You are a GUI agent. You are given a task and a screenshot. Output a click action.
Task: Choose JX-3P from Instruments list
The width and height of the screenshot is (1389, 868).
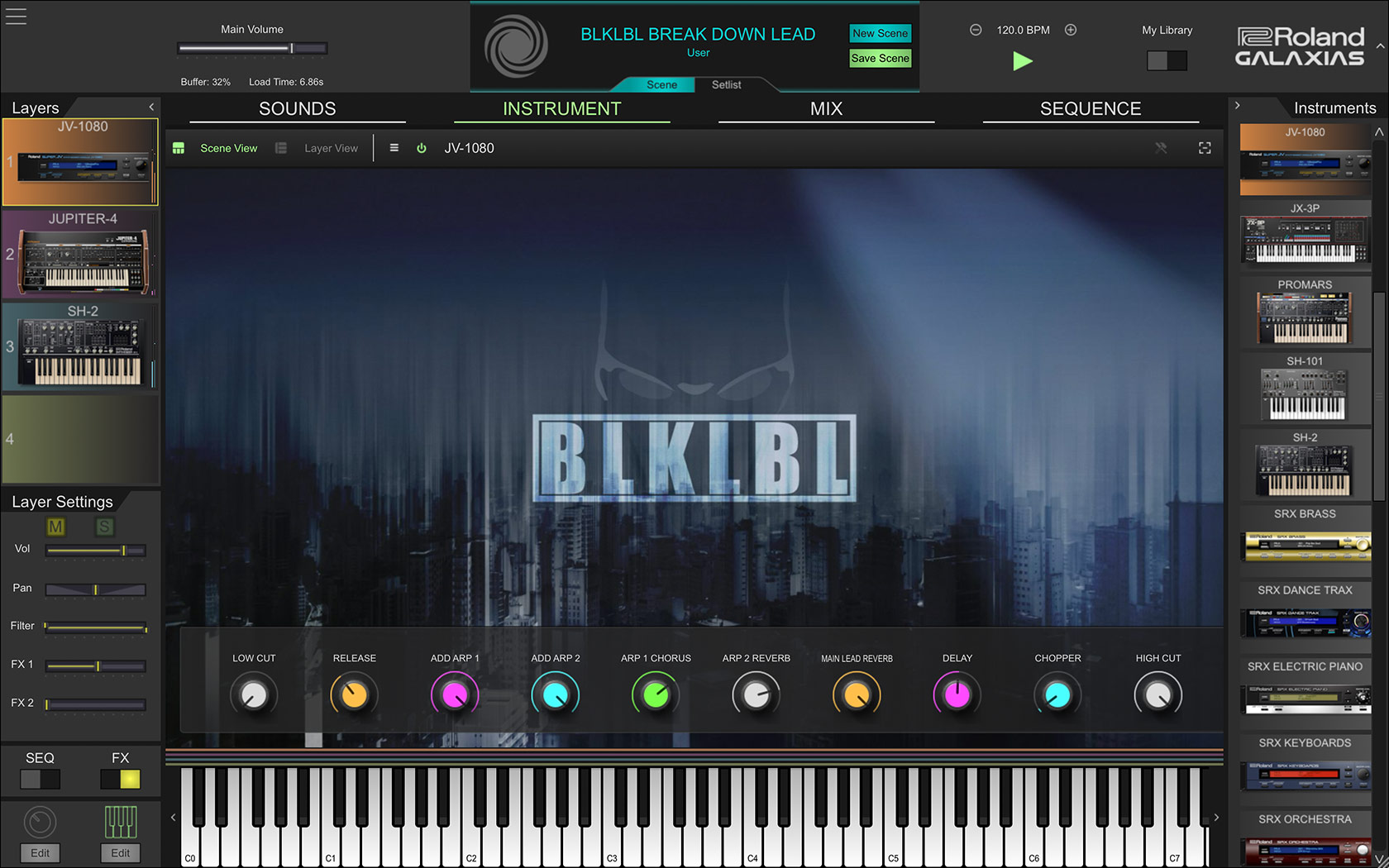1305,234
